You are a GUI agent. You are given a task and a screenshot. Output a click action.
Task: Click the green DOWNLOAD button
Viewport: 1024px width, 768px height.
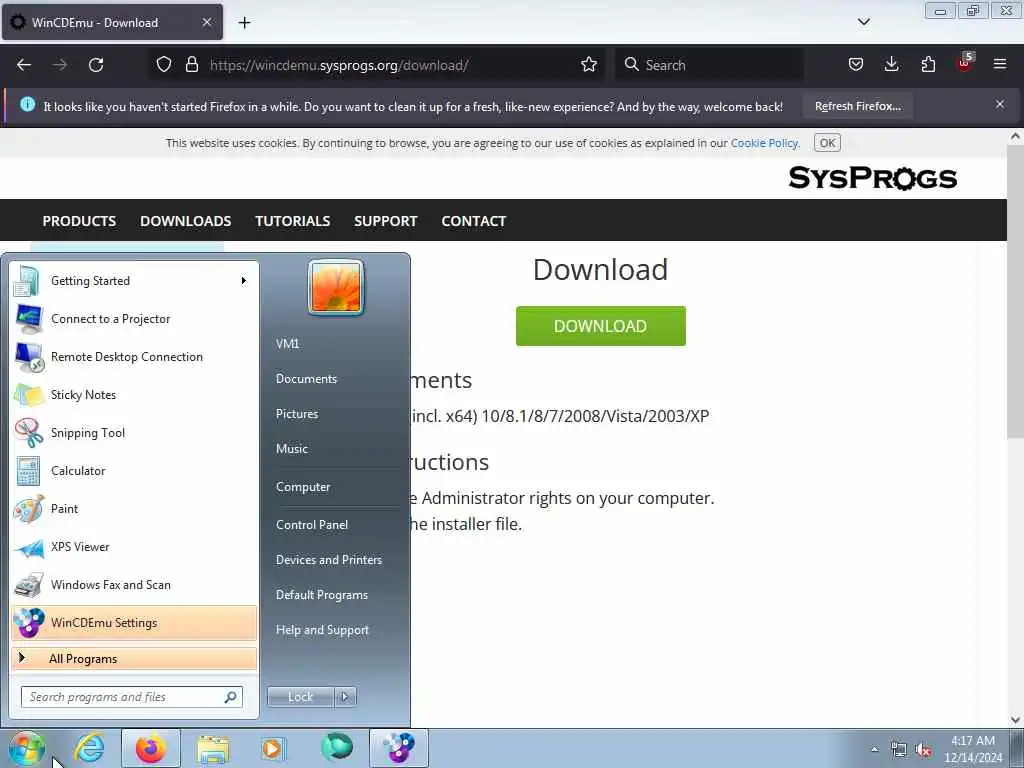(600, 326)
